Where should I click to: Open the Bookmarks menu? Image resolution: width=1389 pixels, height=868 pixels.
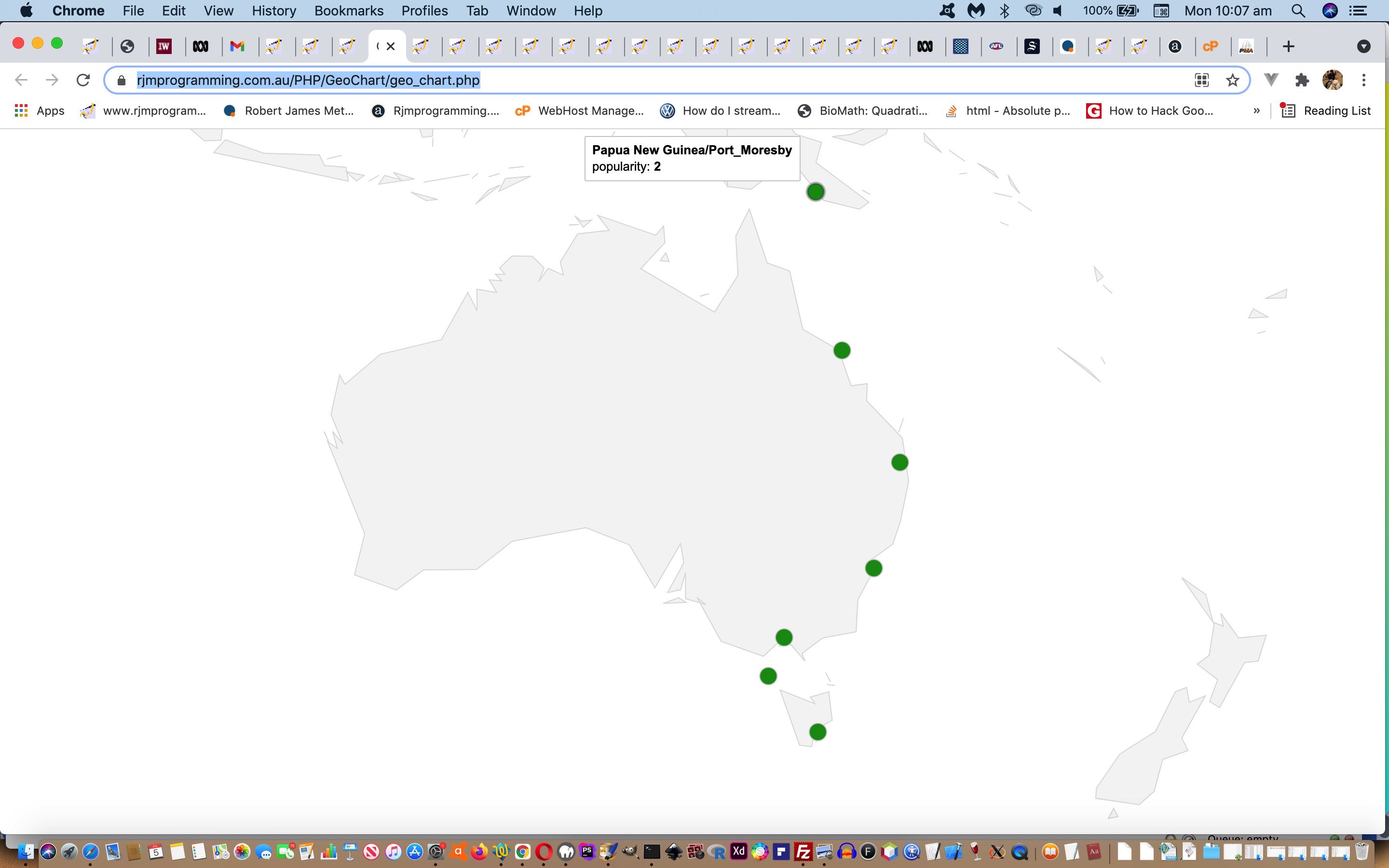tap(348, 11)
